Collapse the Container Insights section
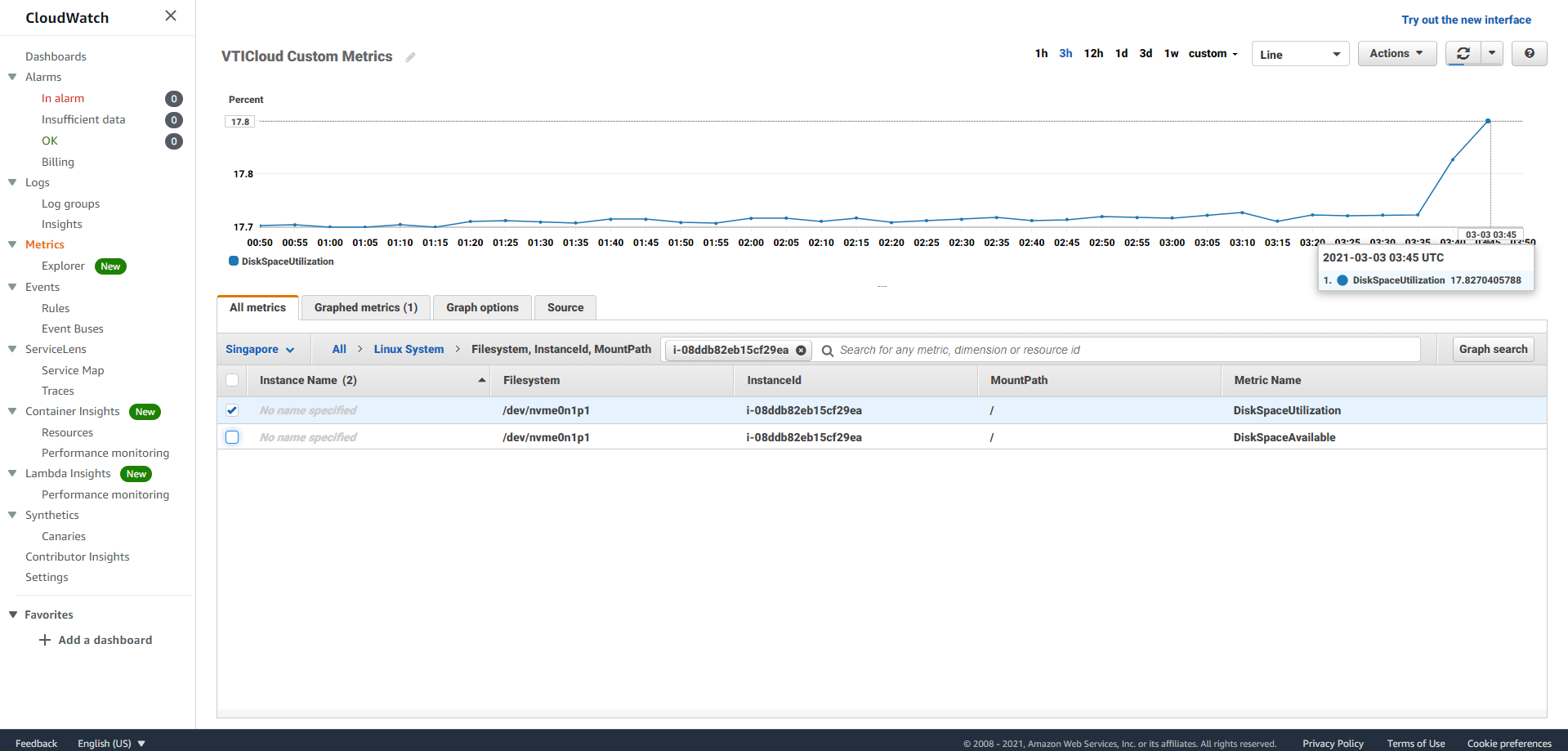Viewport: 1568px width, 751px height. click(x=12, y=411)
